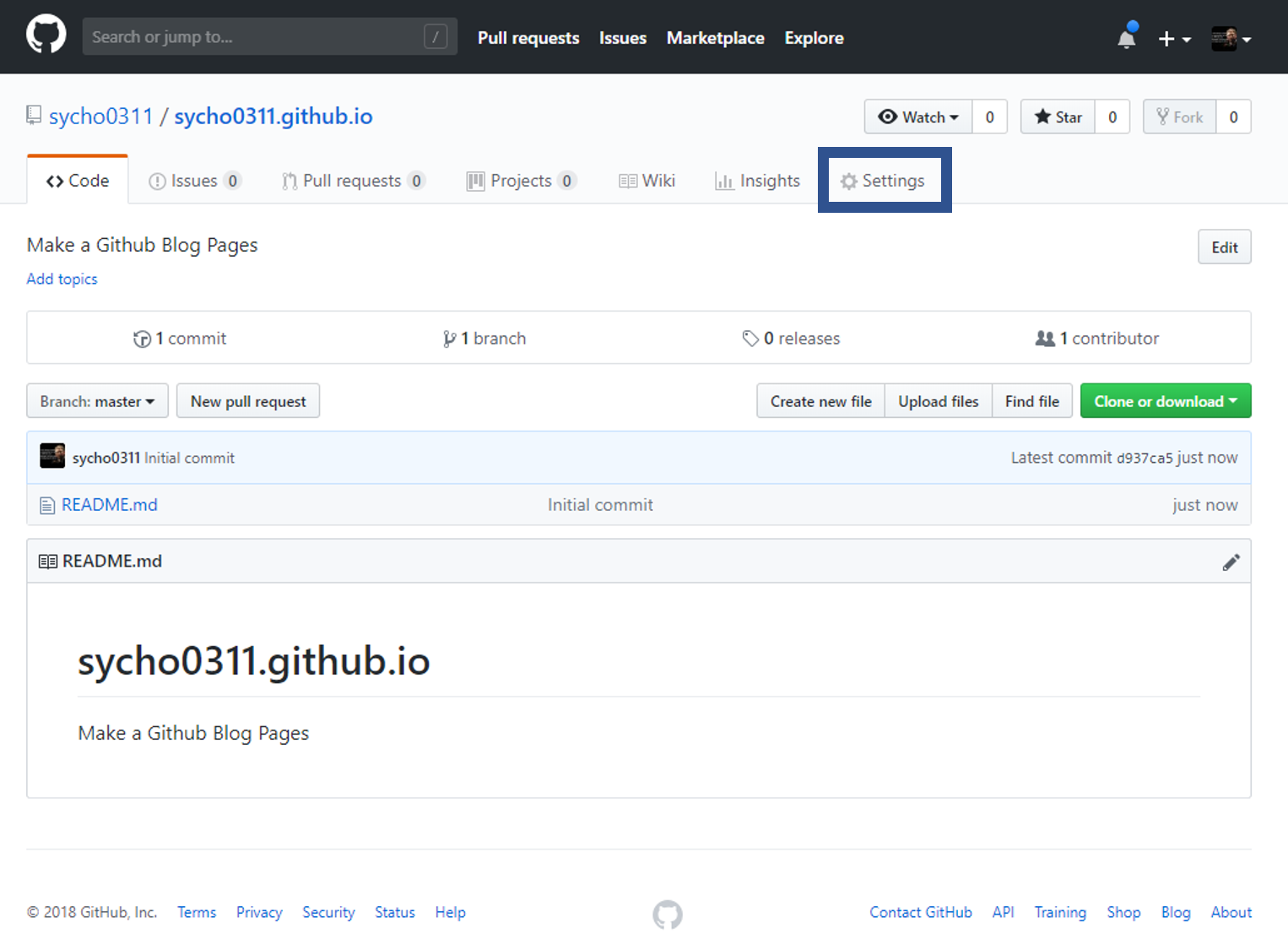This screenshot has height=950, width=1288.
Task: Open the Training footer link
Action: [1061, 912]
